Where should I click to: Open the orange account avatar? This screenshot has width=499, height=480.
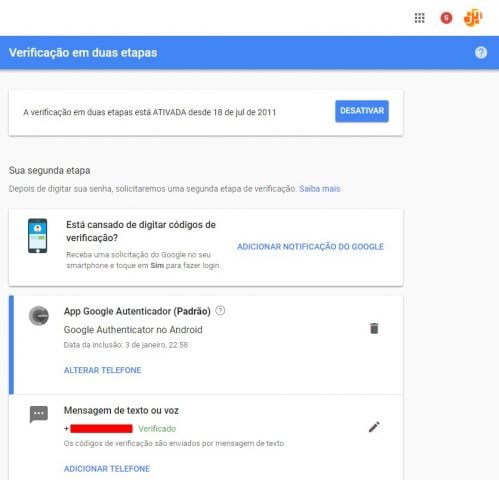point(473,17)
